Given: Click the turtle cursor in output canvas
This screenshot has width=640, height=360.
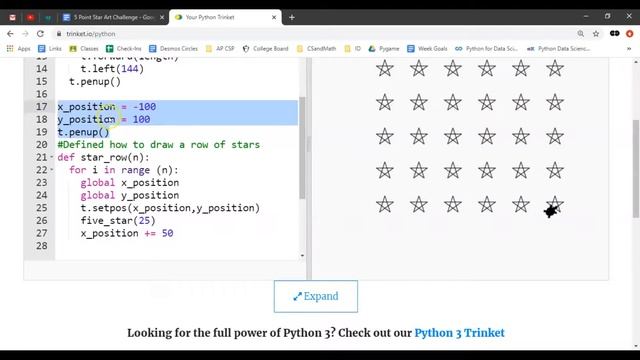Looking at the screenshot, I should click(x=551, y=211).
